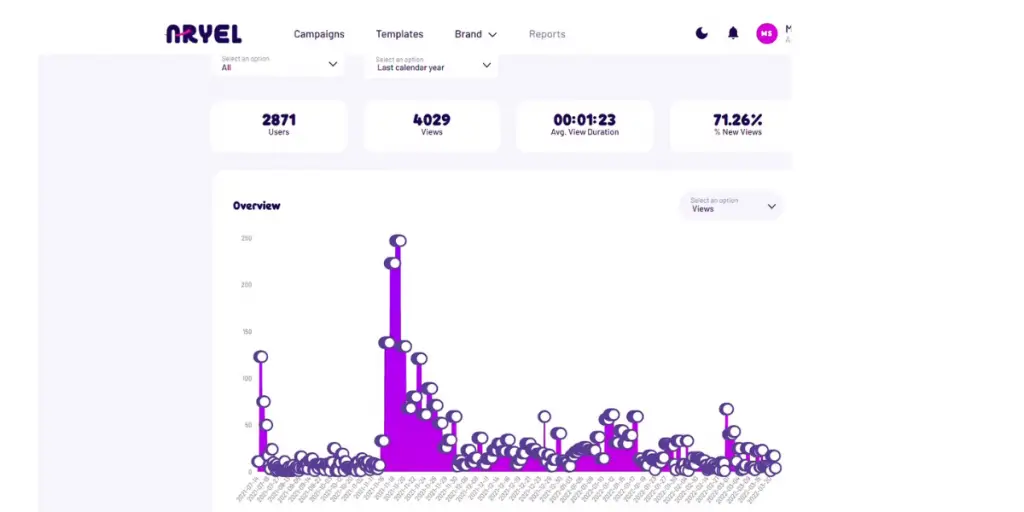Expand the Brand menu
The width and height of the screenshot is (1024, 512).
click(475, 34)
